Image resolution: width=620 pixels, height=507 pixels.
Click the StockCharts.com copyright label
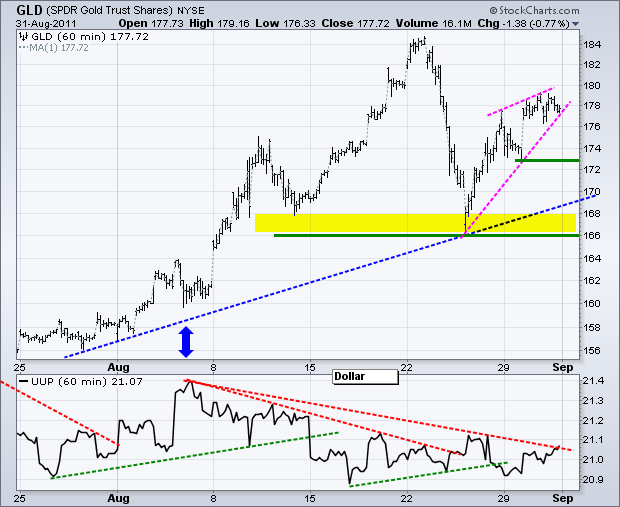(x=534, y=10)
